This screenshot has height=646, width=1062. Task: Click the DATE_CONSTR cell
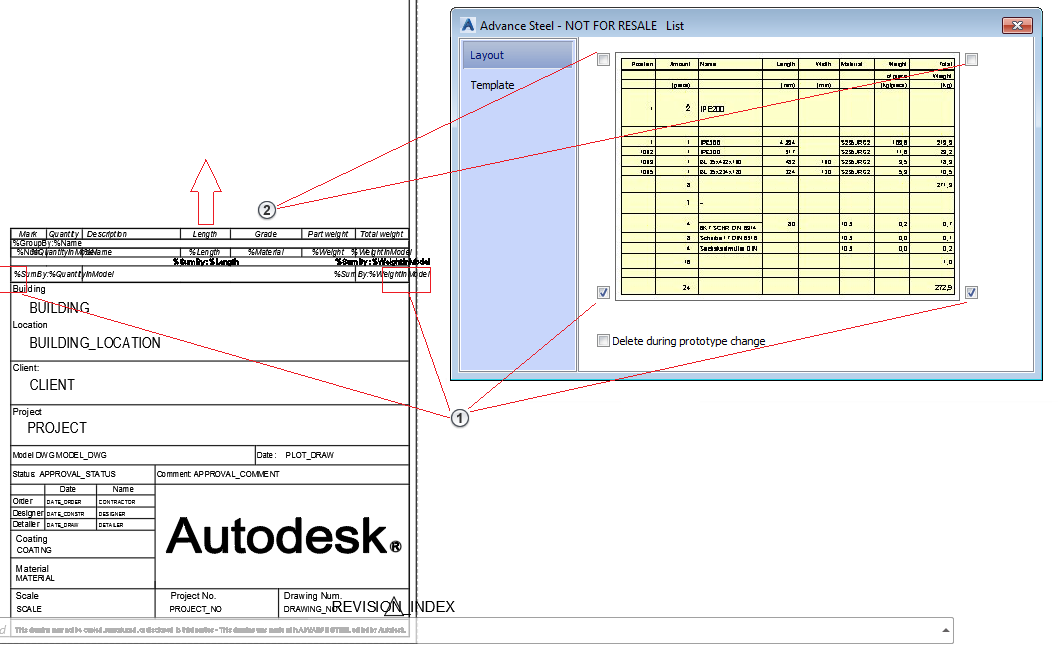[66, 514]
